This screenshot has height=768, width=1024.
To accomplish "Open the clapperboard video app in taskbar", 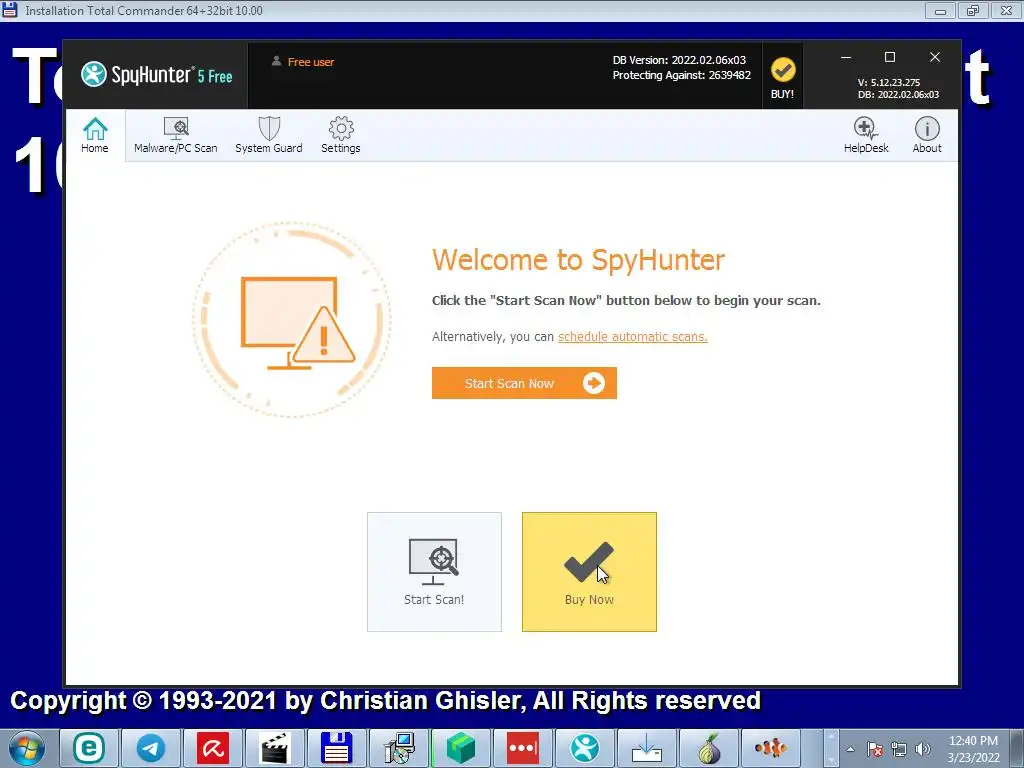I will [x=275, y=748].
